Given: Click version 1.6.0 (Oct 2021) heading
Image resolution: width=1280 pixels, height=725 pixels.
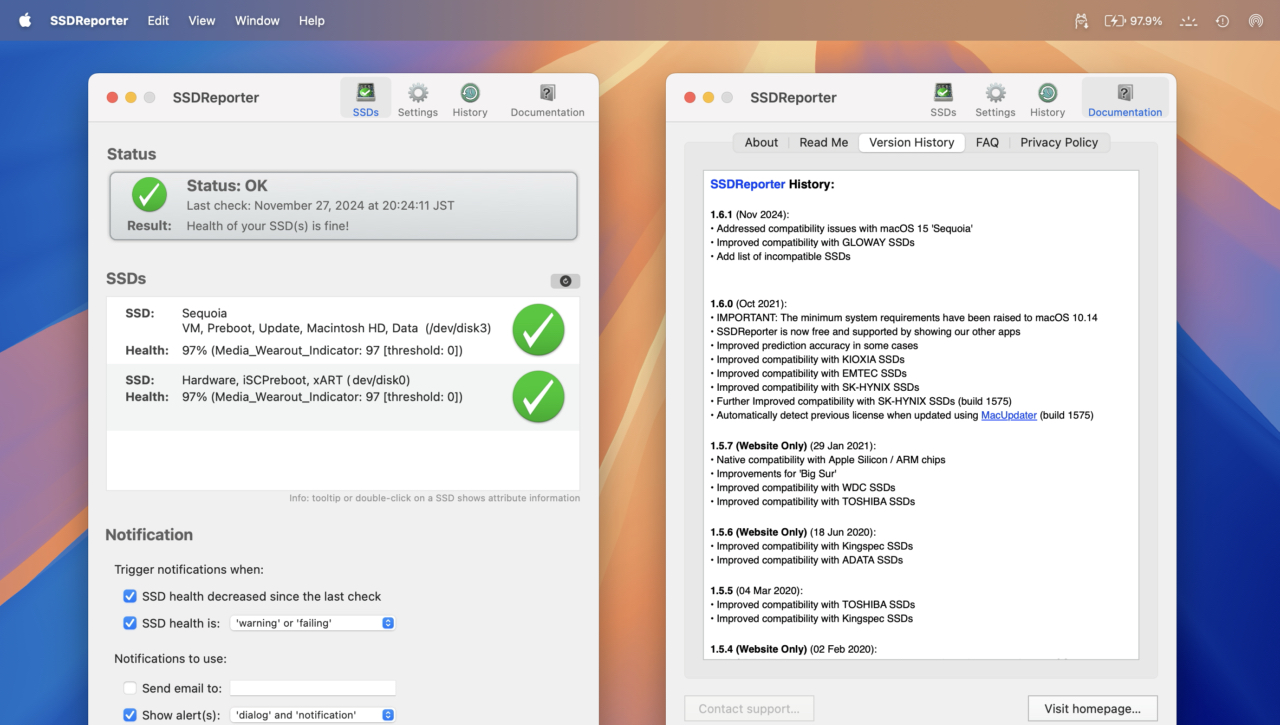Looking at the screenshot, I should [748, 303].
